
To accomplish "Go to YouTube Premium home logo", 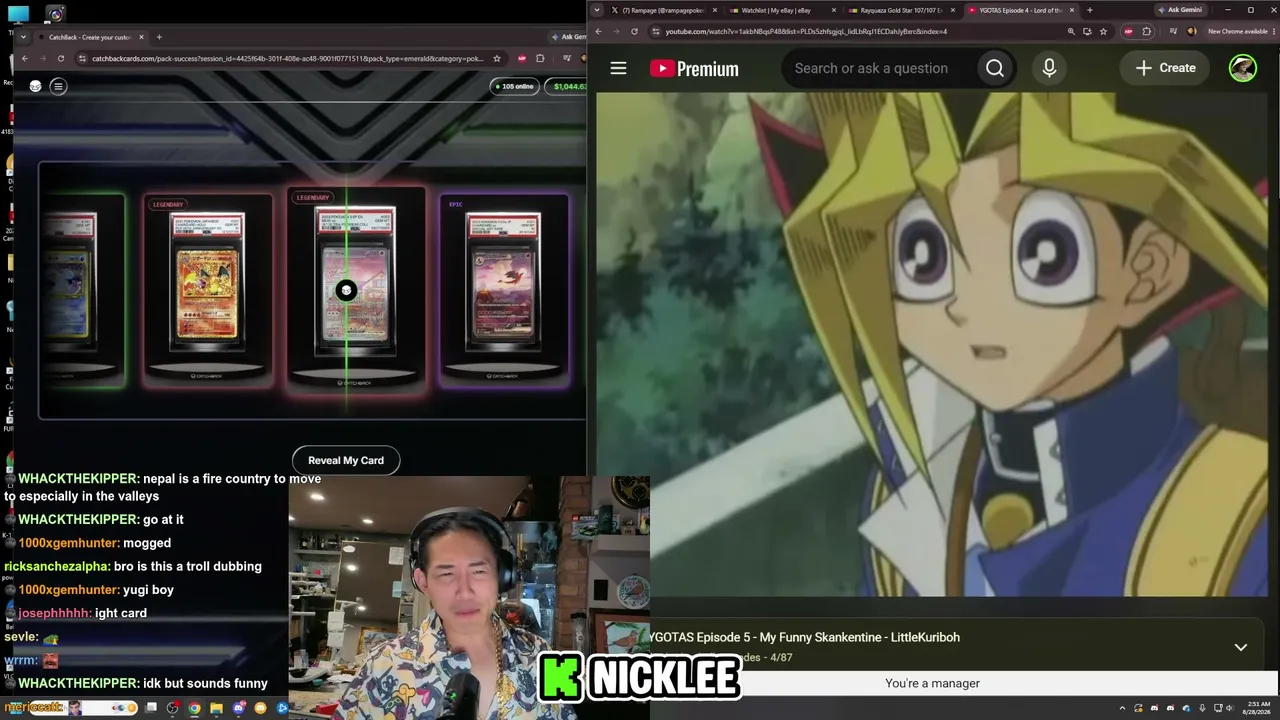I will pos(694,68).
